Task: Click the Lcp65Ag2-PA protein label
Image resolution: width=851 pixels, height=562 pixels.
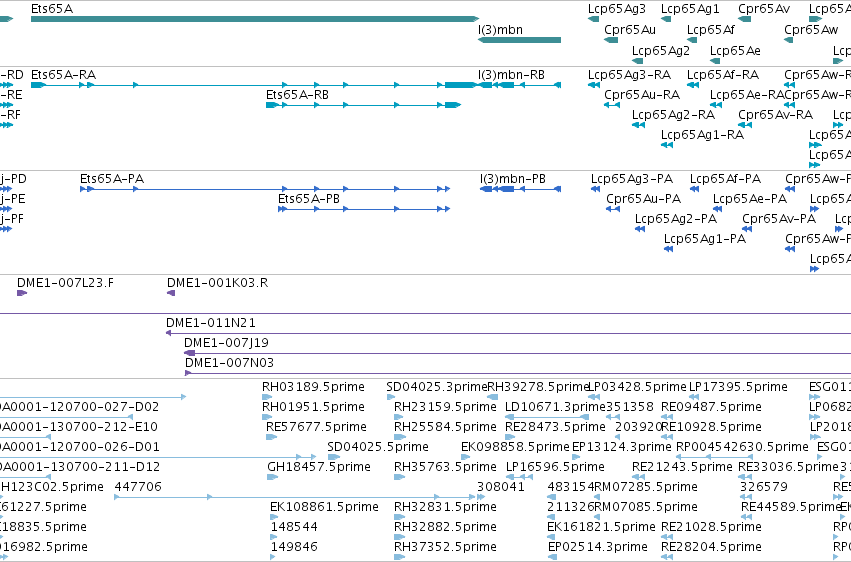Action: coord(676,219)
